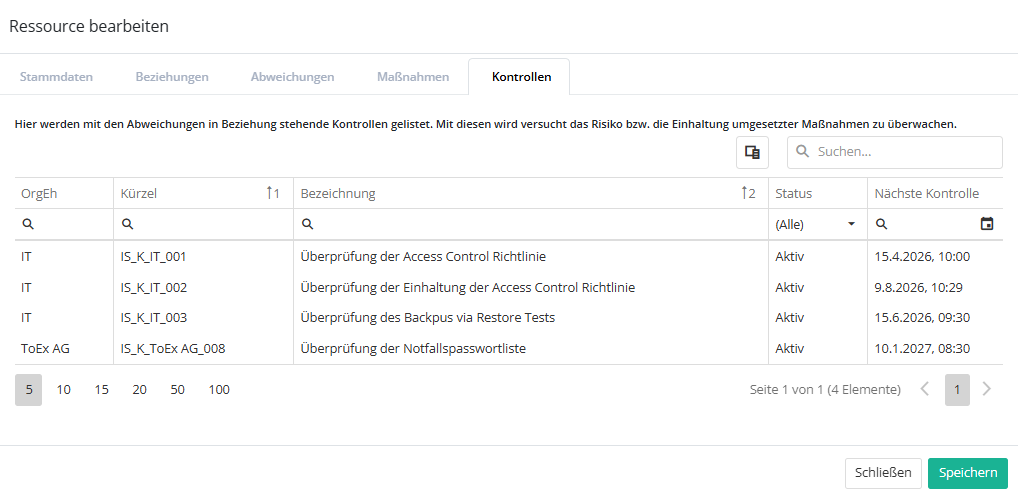Go to next page arrow
Viewport: 1018px width, 496px height.
click(x=987, y=389)
